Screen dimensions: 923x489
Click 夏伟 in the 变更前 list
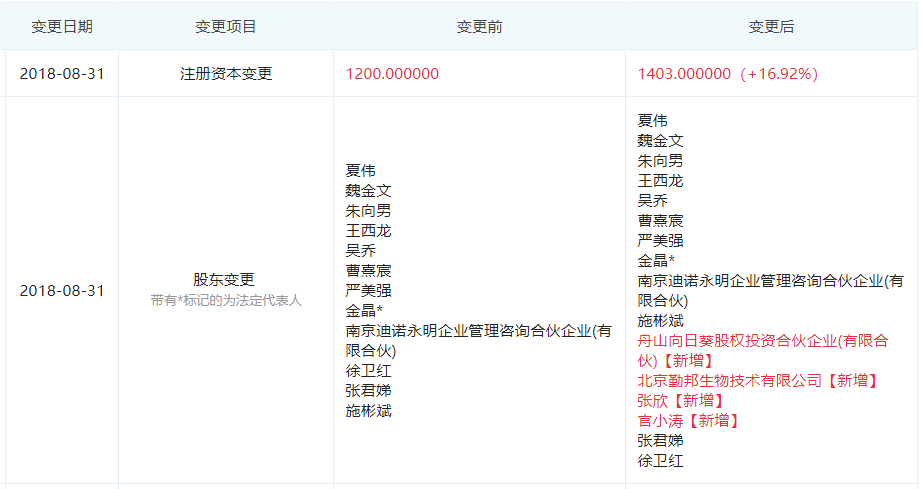tap(360, 171)
